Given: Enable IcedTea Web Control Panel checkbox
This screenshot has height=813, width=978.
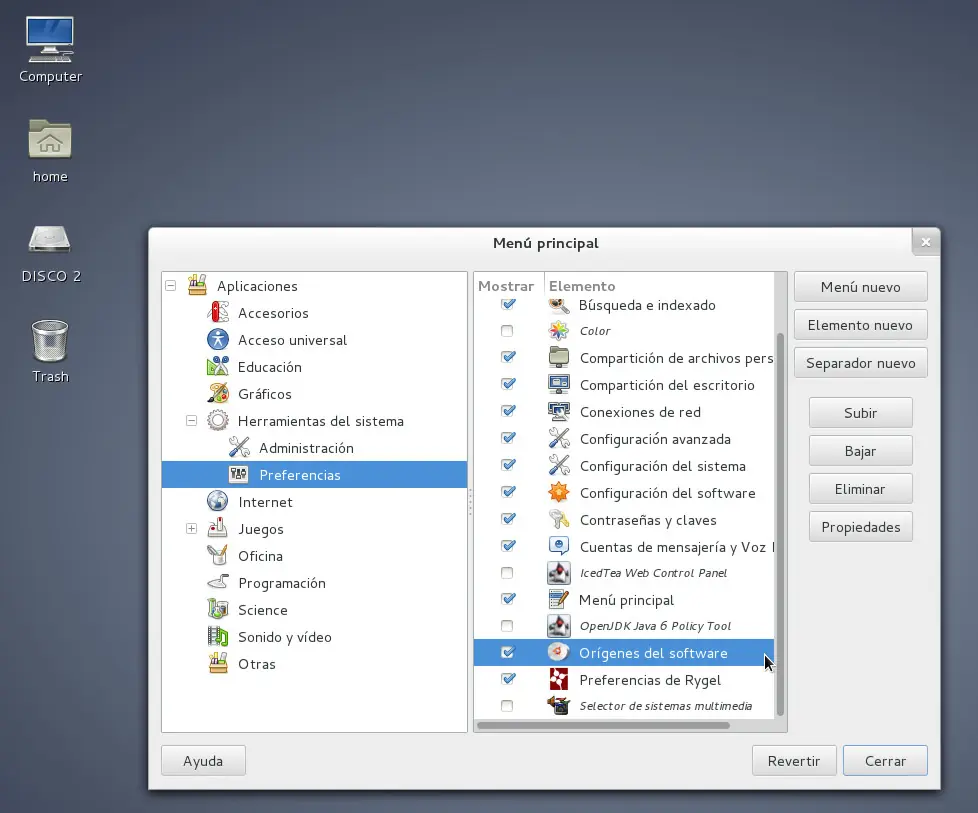Looking at the screenshot, I should point(507,573).
